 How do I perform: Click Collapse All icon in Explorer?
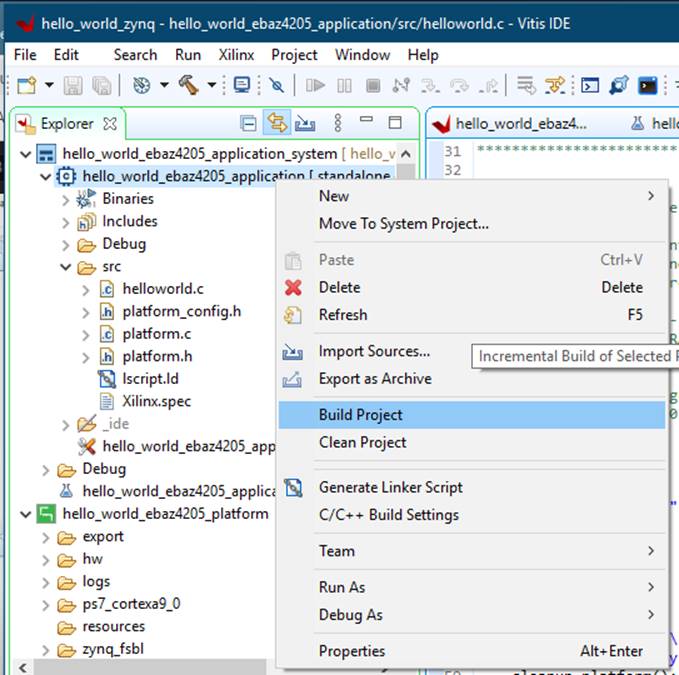pyautogui.click(x=248, y=124)
